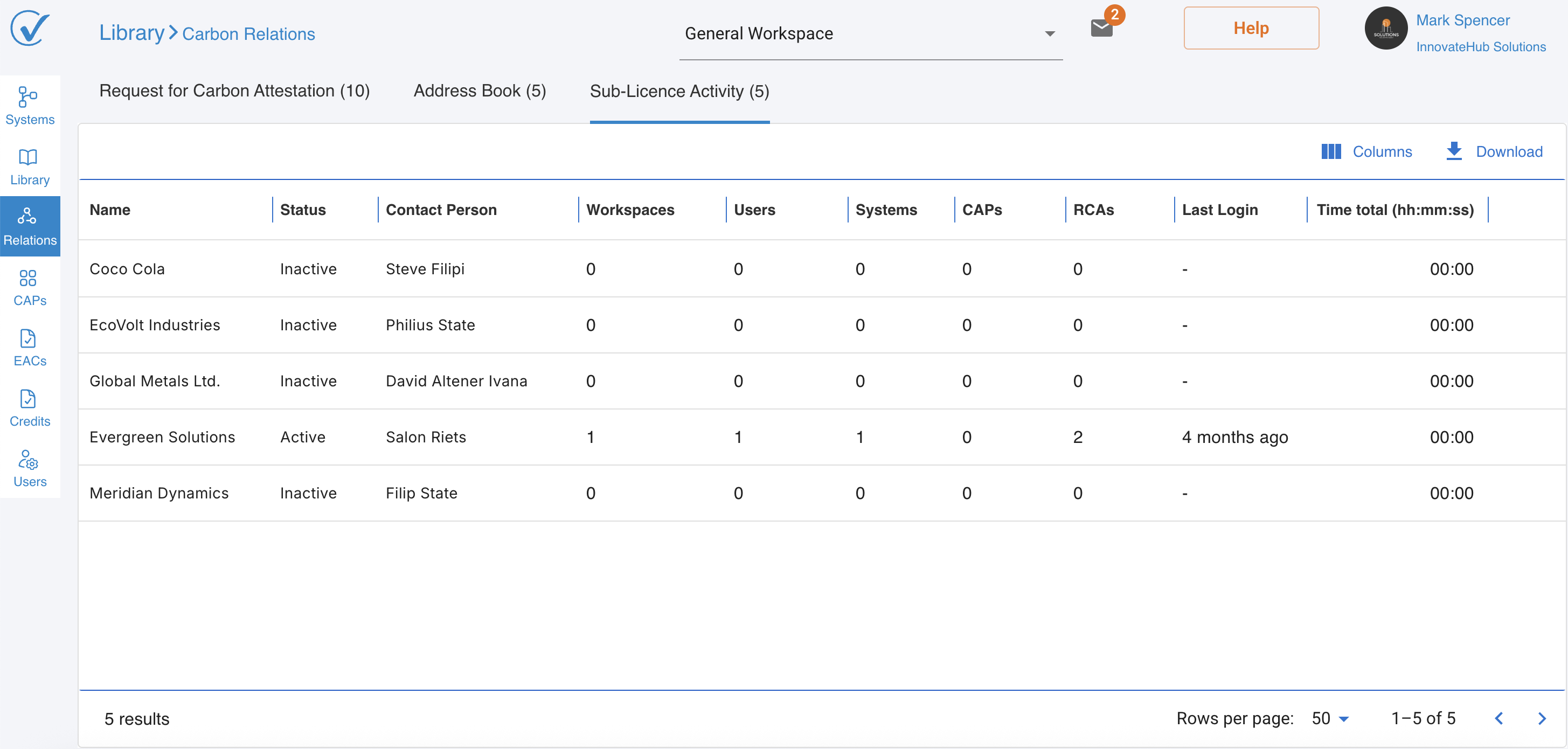Open the Mark Spencer profile avatar

point(1385,28)
